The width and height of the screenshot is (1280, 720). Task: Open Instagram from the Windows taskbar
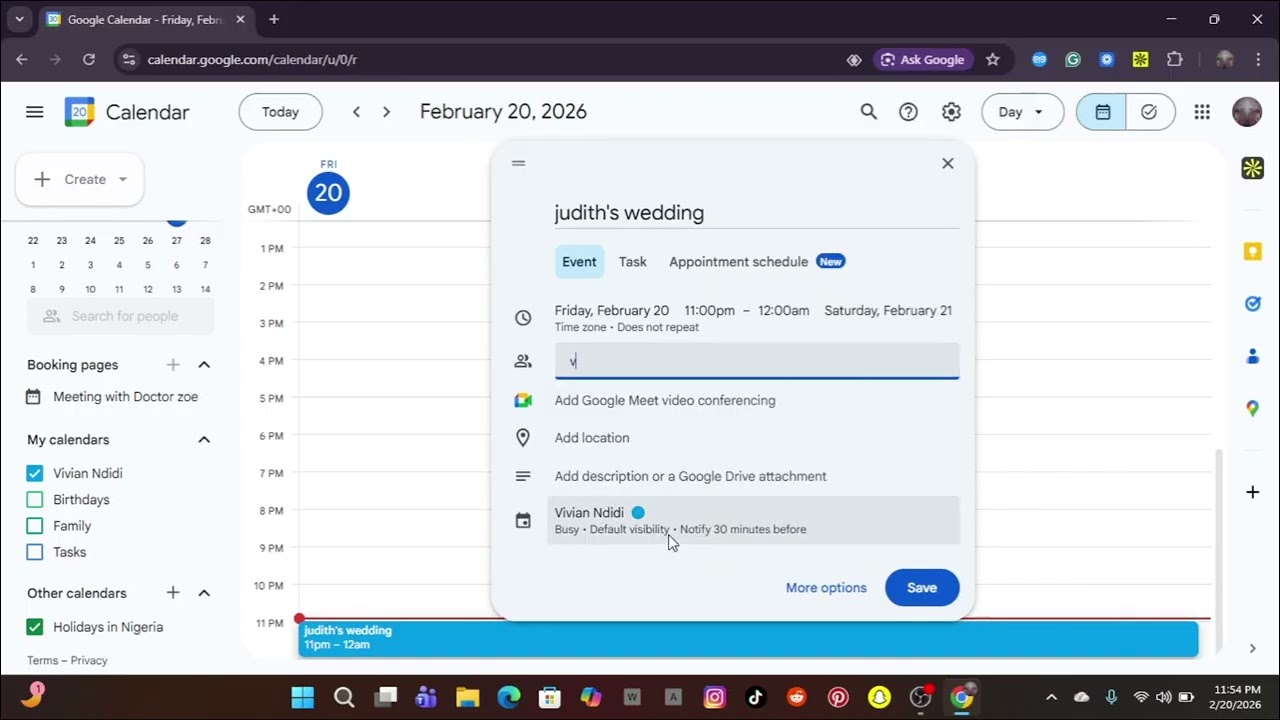(714, 697)
